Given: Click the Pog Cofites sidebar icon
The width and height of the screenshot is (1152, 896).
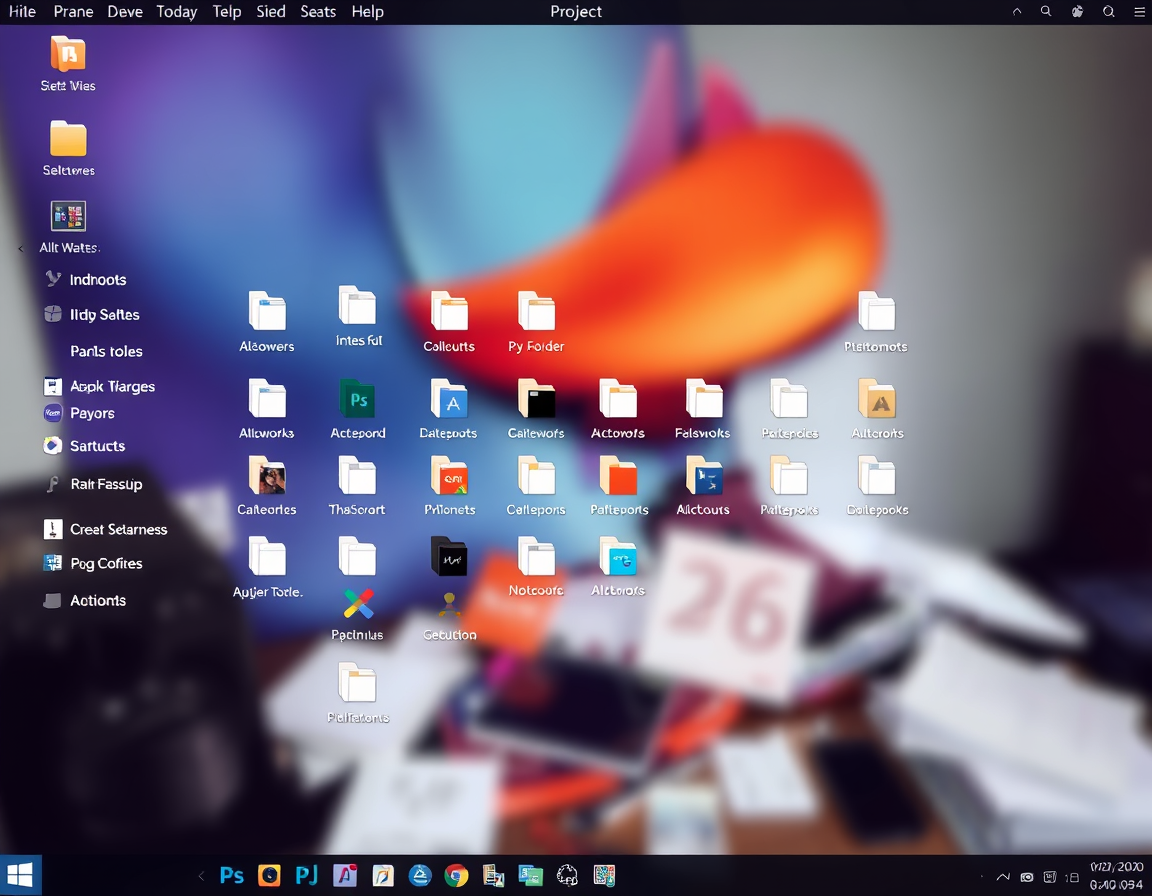Looking at the screenshot, I should pos(53,563).
